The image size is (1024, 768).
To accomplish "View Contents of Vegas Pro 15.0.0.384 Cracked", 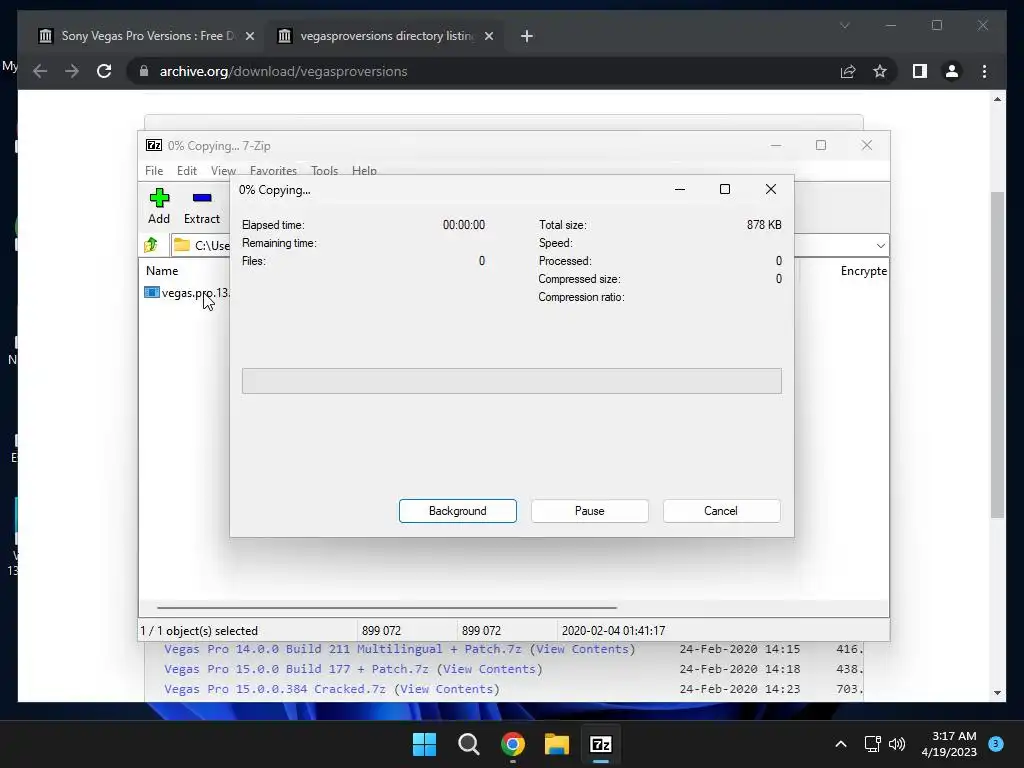I will (x=447, y=689).
